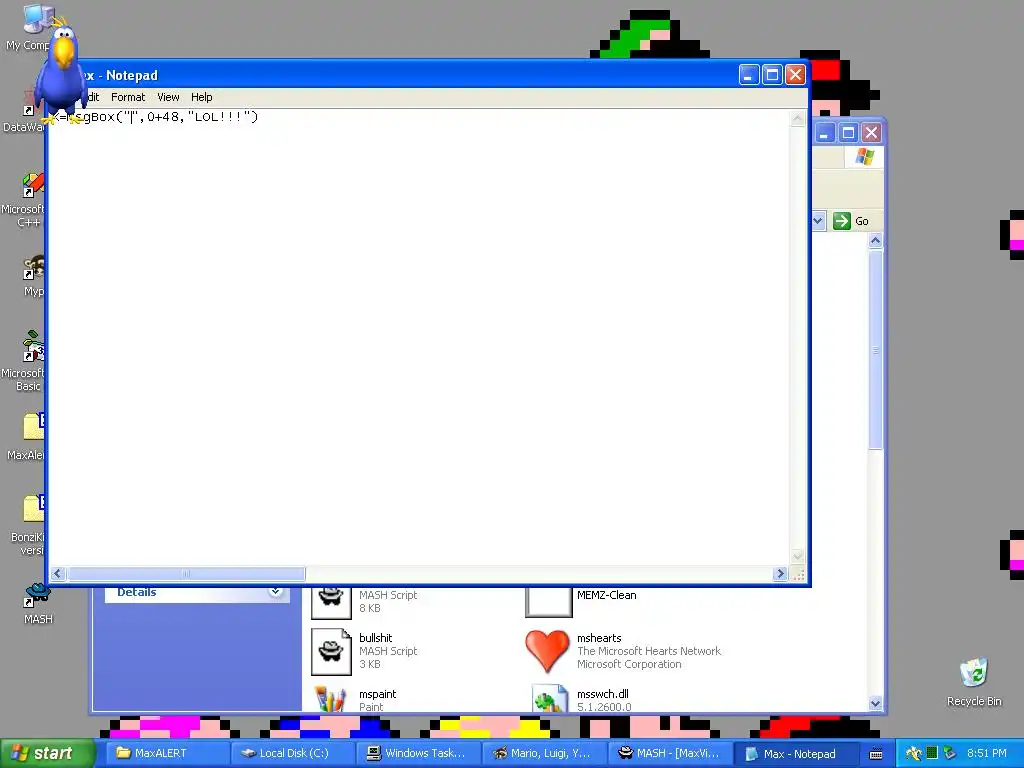Minimize the Notepad window

[748, 75]
